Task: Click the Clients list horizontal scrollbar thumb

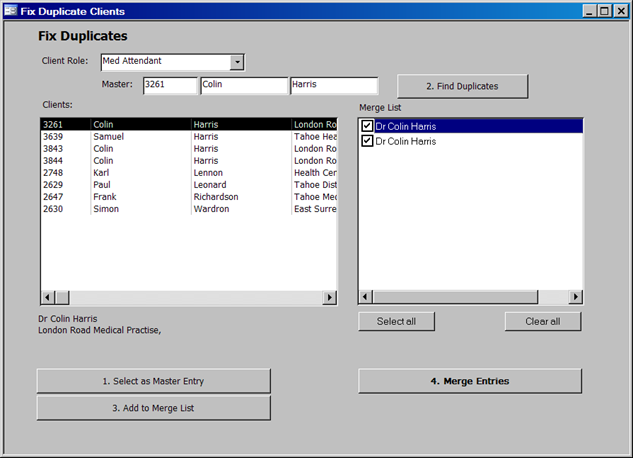Action: (62, 298)
